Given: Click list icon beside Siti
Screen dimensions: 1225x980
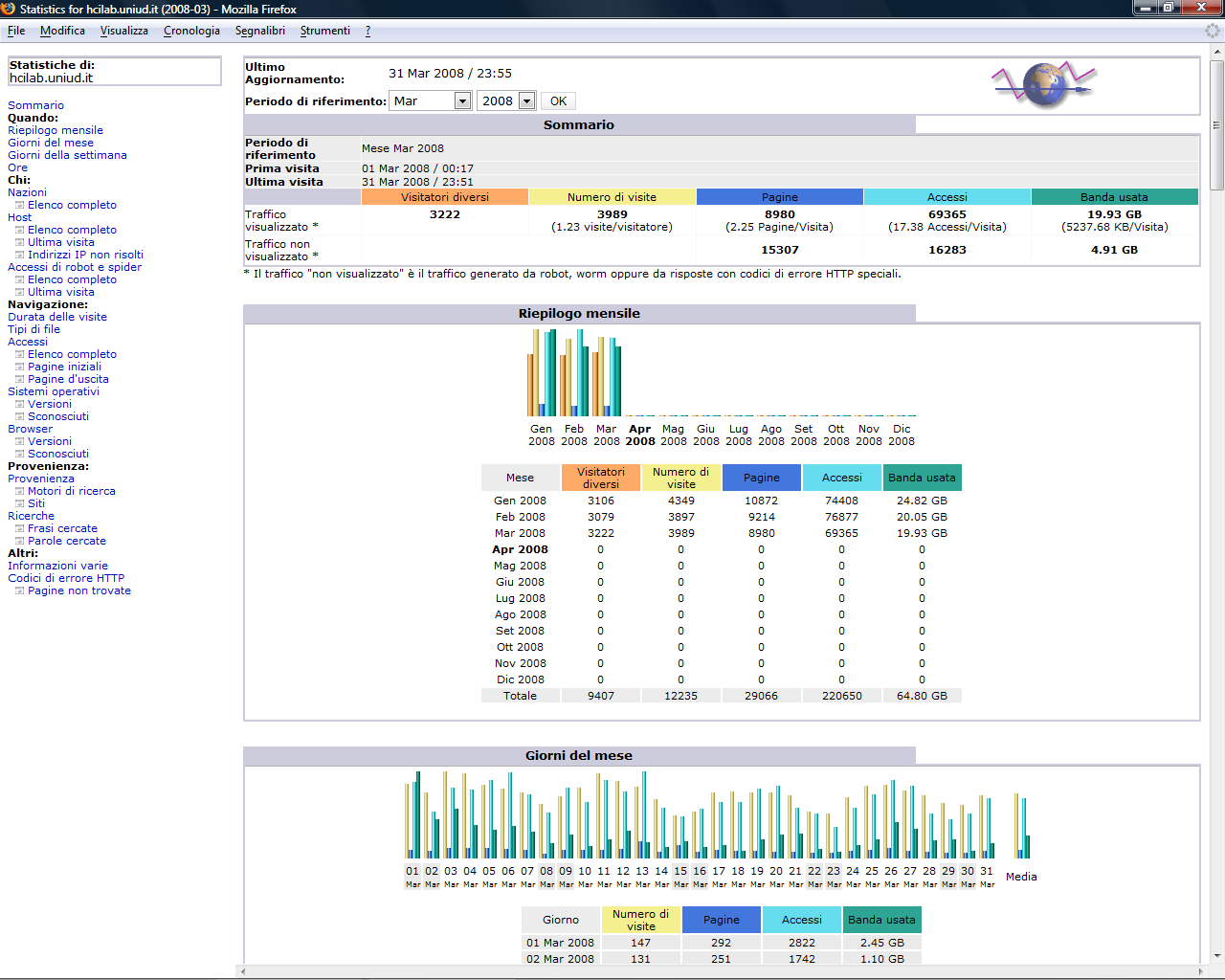Looking at the screenshot, I should point(19,504).
